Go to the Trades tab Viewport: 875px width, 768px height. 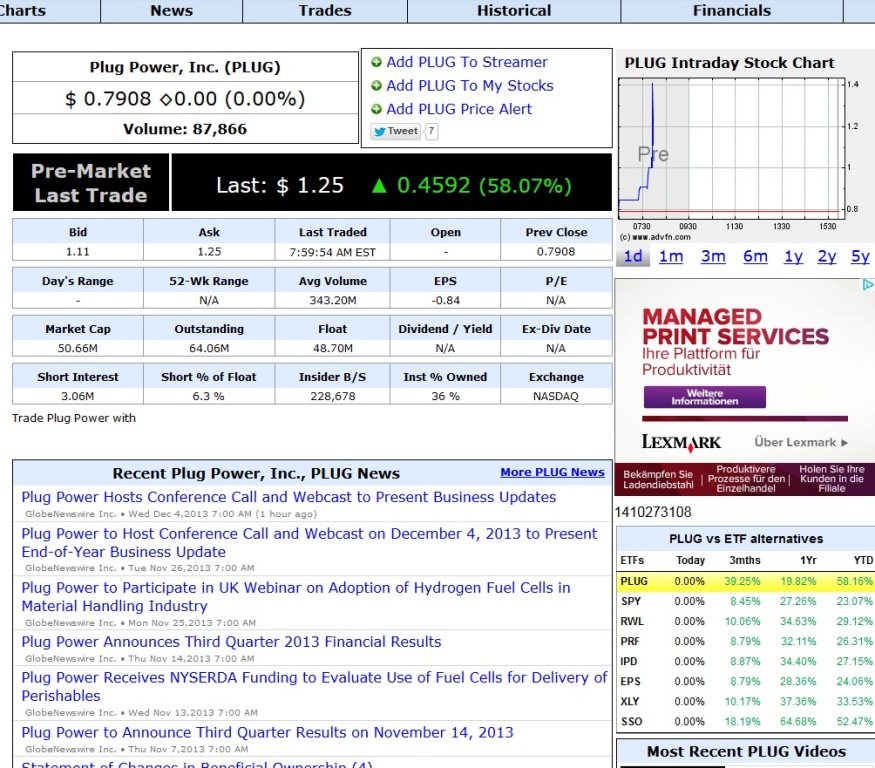point(325,11)
